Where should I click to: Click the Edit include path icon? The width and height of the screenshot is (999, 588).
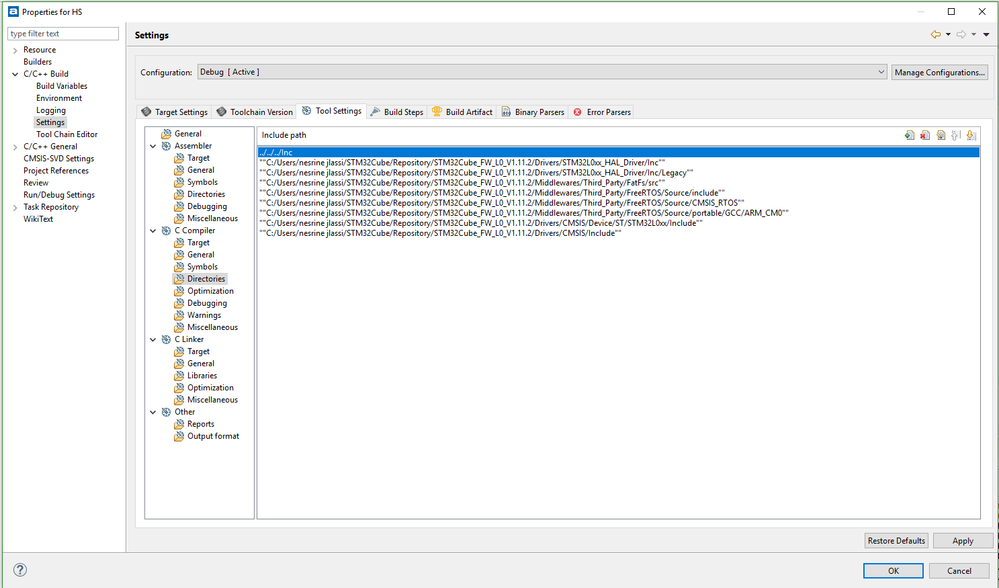point(940,135)
